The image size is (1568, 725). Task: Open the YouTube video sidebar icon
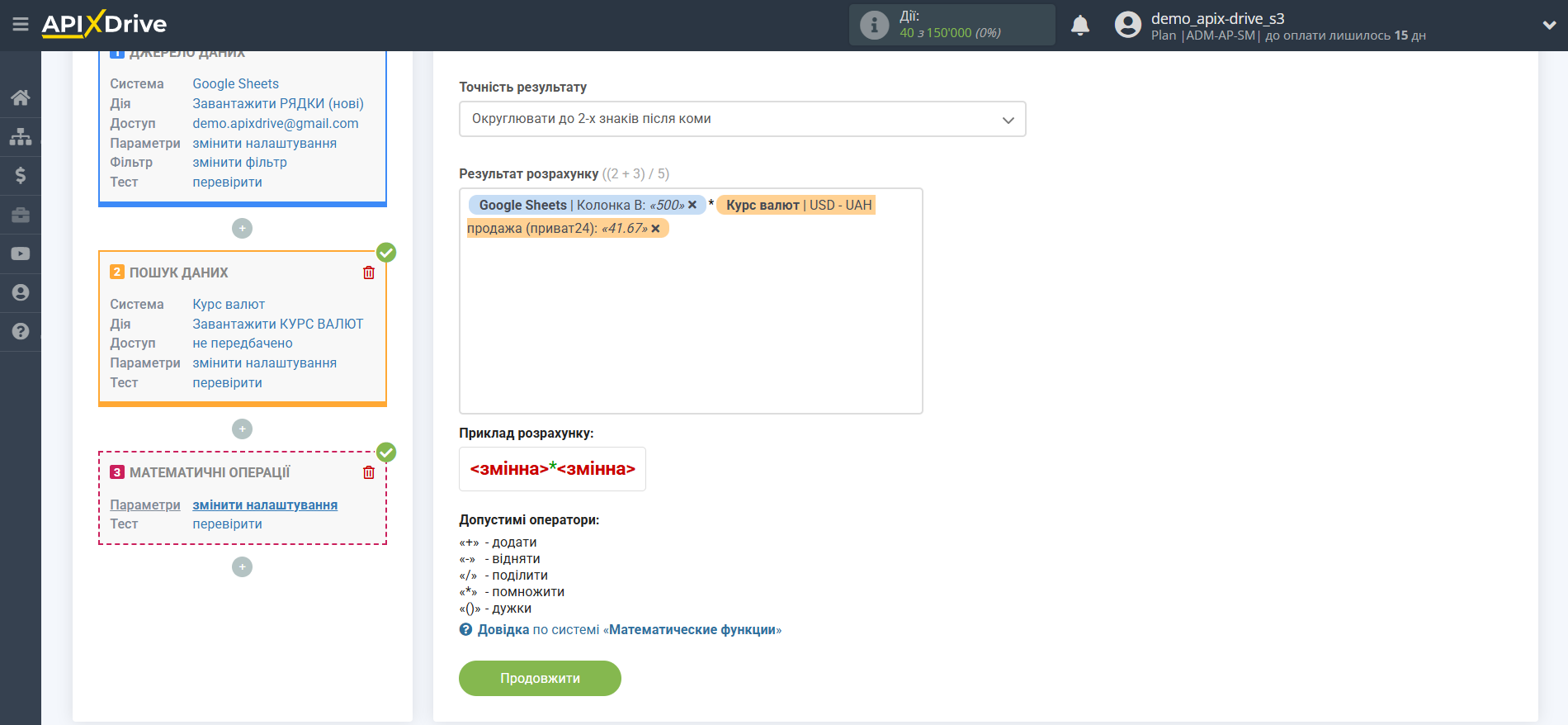pos(21,254)
